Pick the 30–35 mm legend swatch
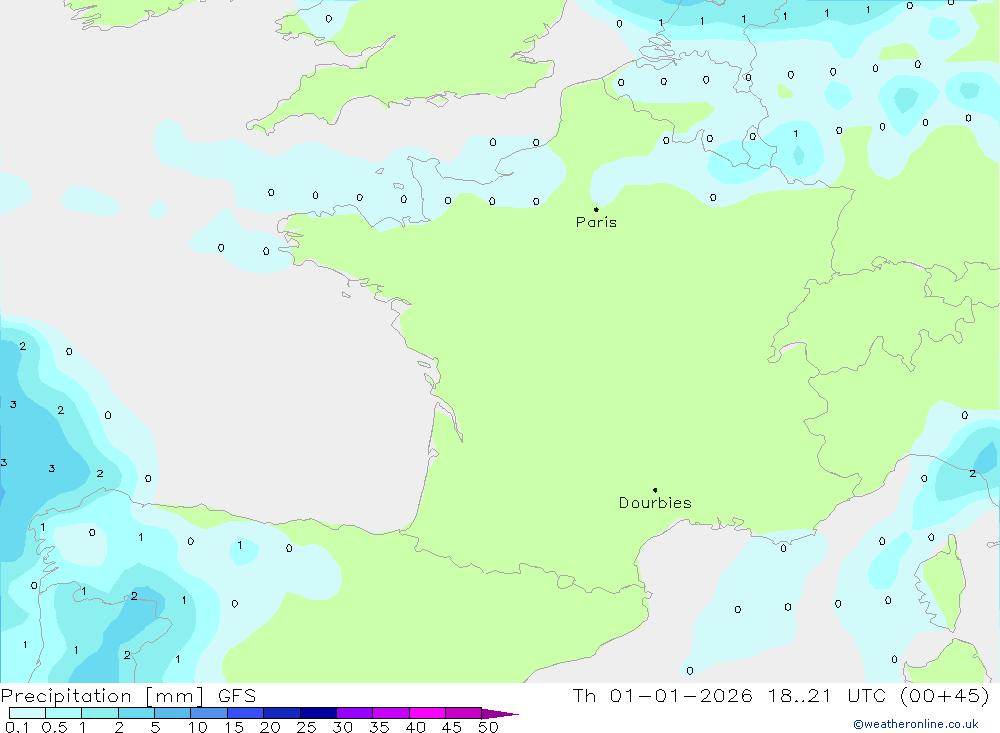The width and height of the screenshot is (1000, 733). (354, 713)
